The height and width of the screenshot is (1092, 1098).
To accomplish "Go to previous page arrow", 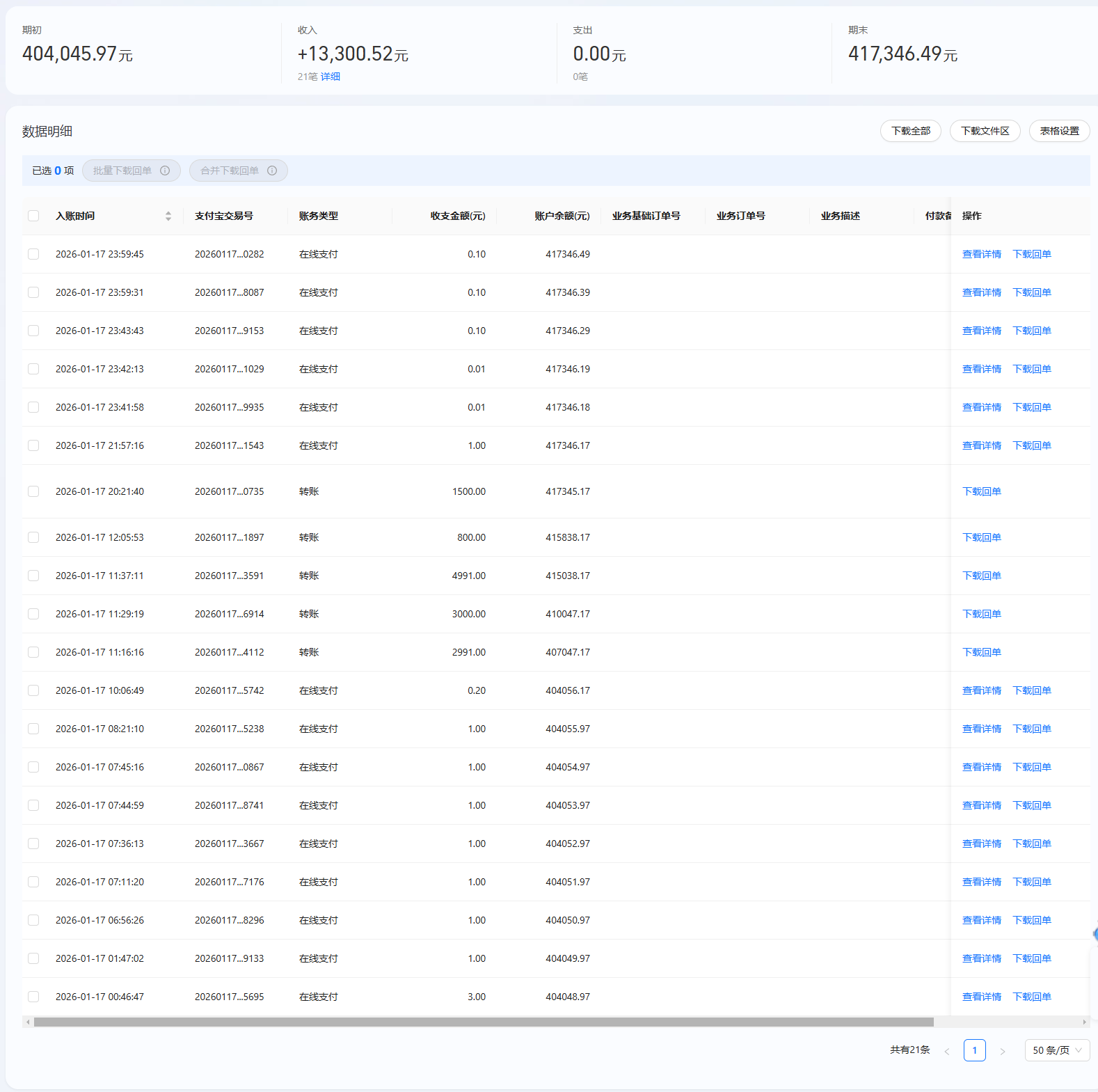I will click(x=946, y=1051).
